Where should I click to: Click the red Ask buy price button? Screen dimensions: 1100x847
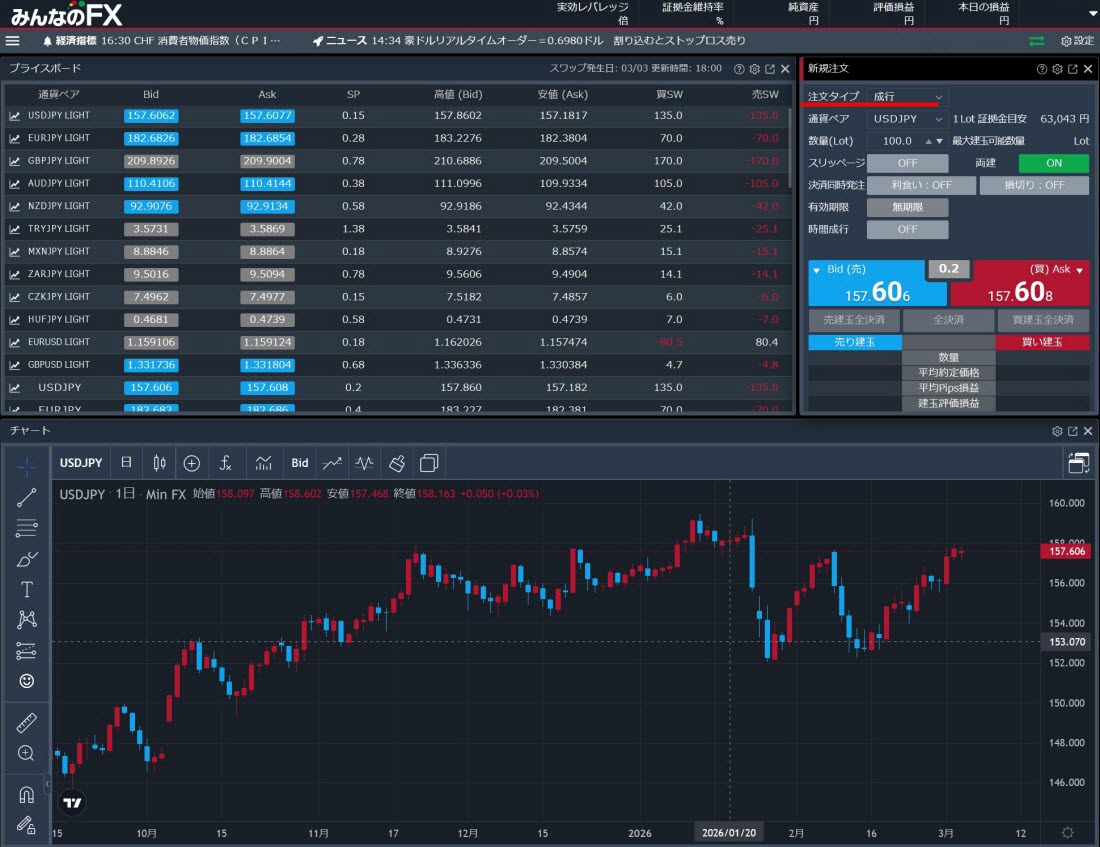[1019, 283]
